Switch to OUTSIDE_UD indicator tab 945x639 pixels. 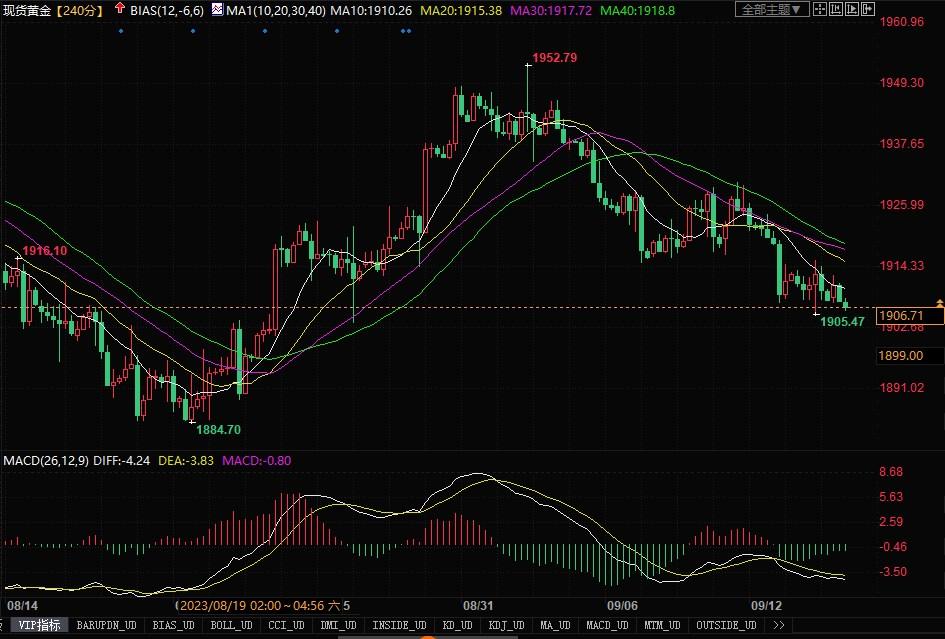tap(726, 625)
